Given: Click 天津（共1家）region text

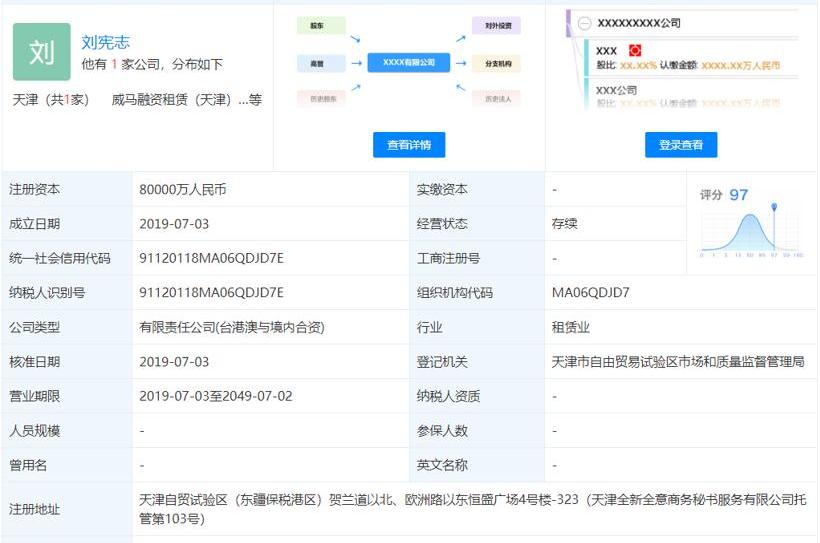Looking at the screenshot, I should (51, 99).
